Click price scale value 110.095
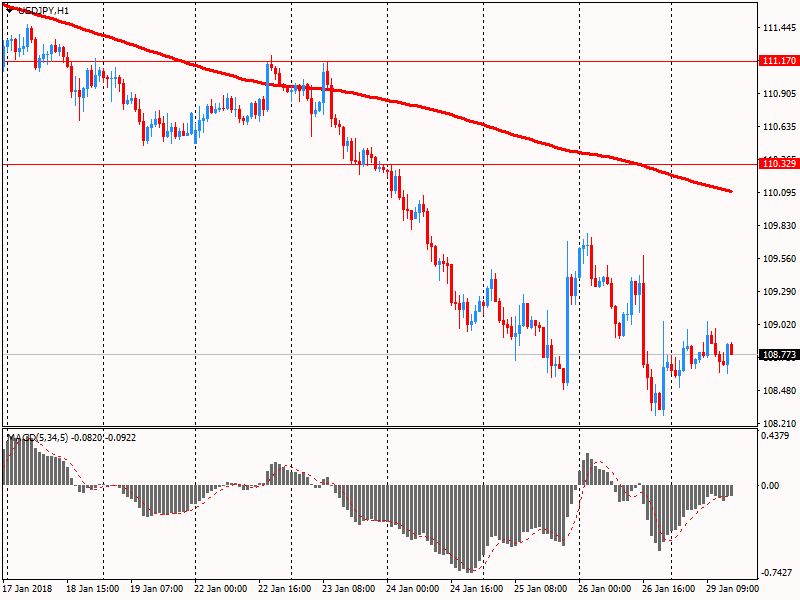 pyautogui.click(x=779, y=192)
